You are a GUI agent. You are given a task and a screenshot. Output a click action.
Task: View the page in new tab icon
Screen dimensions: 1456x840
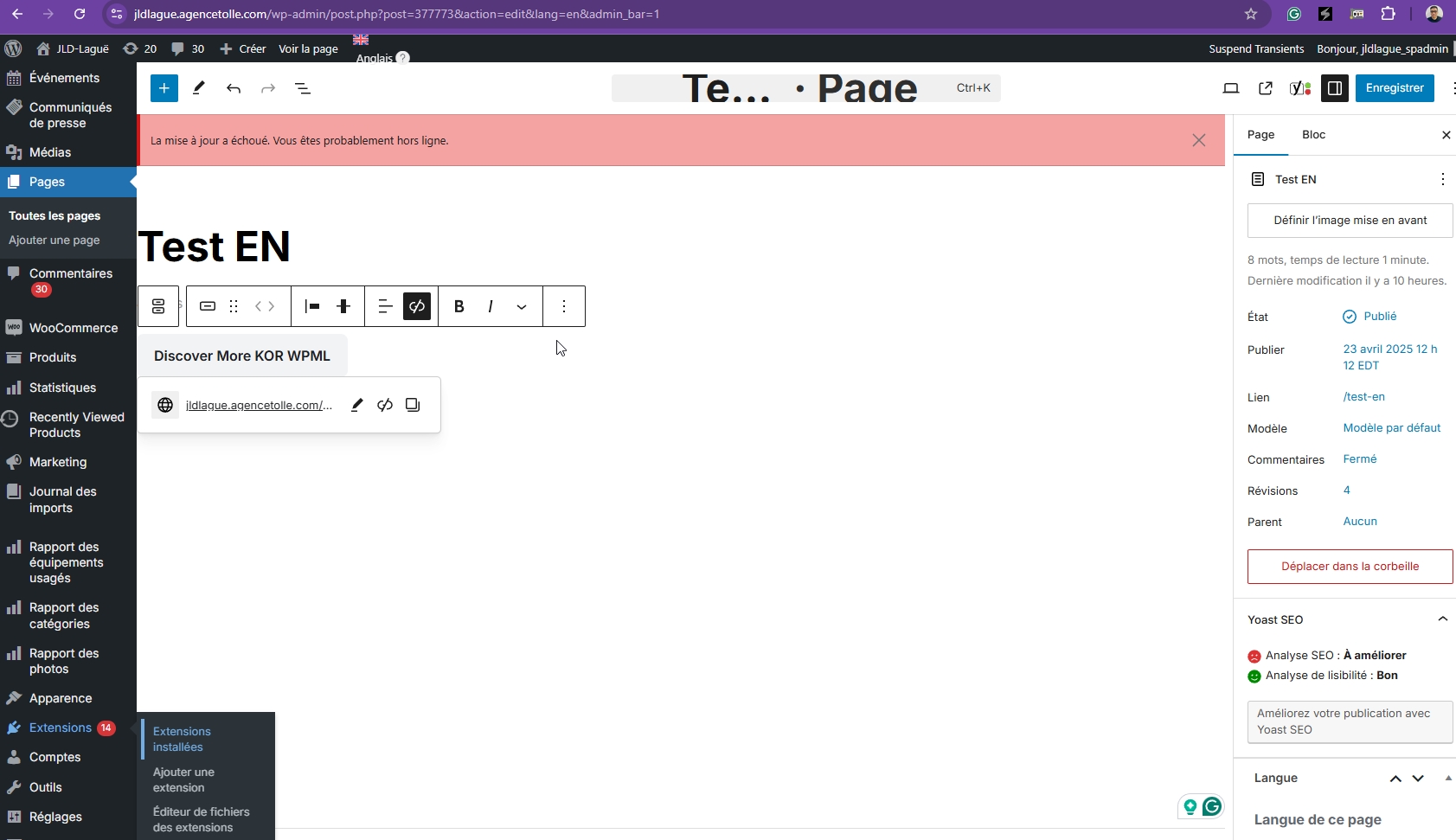[1266, 88]
